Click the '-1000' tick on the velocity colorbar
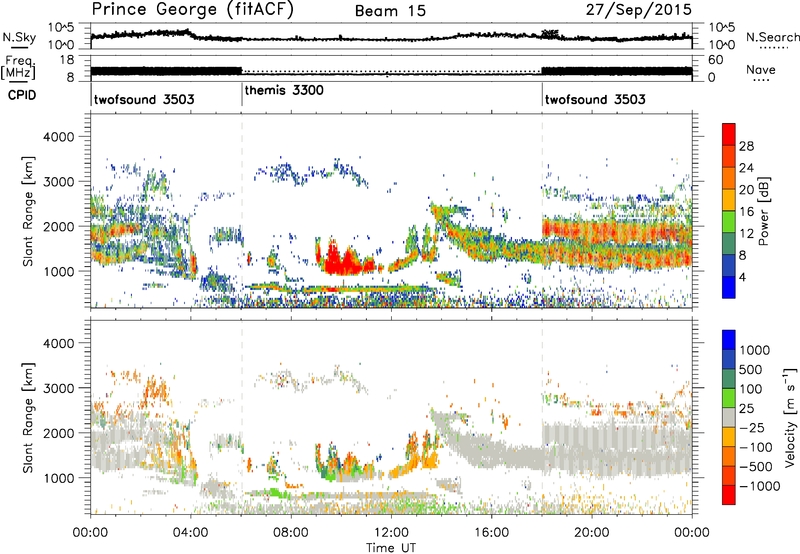Screen dimensions: 800x554 pyautogui.click(x=759, y=486)
